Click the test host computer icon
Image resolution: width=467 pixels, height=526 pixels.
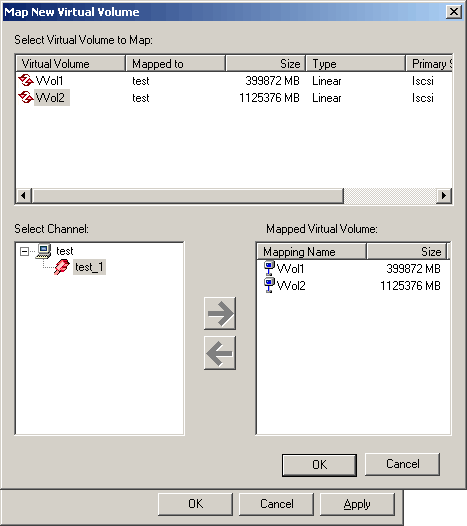tap(44, 251)
